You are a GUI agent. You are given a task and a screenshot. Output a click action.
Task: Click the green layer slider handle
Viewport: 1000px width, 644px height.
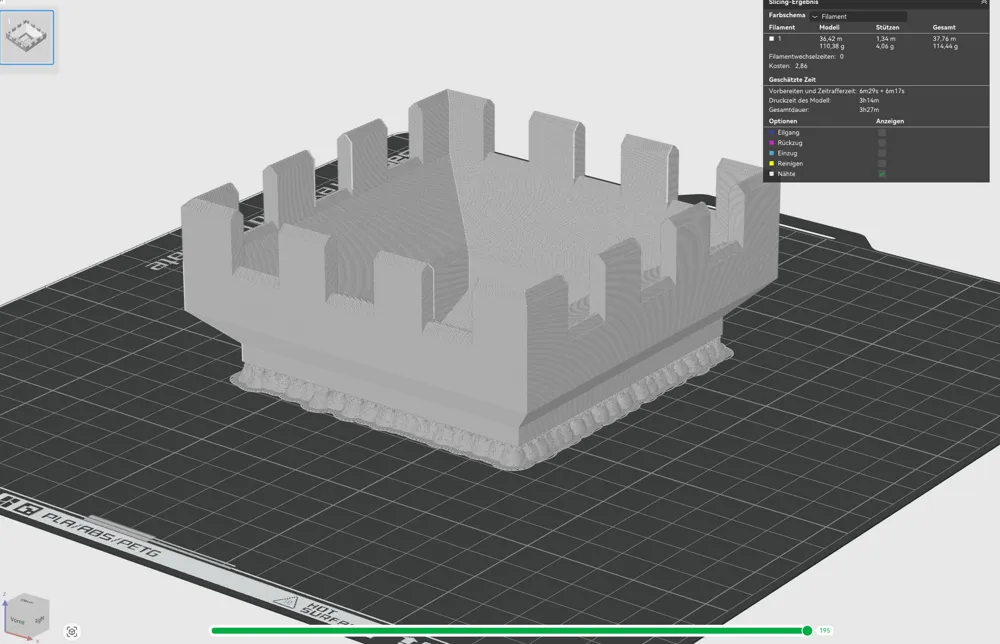(807, 631)
